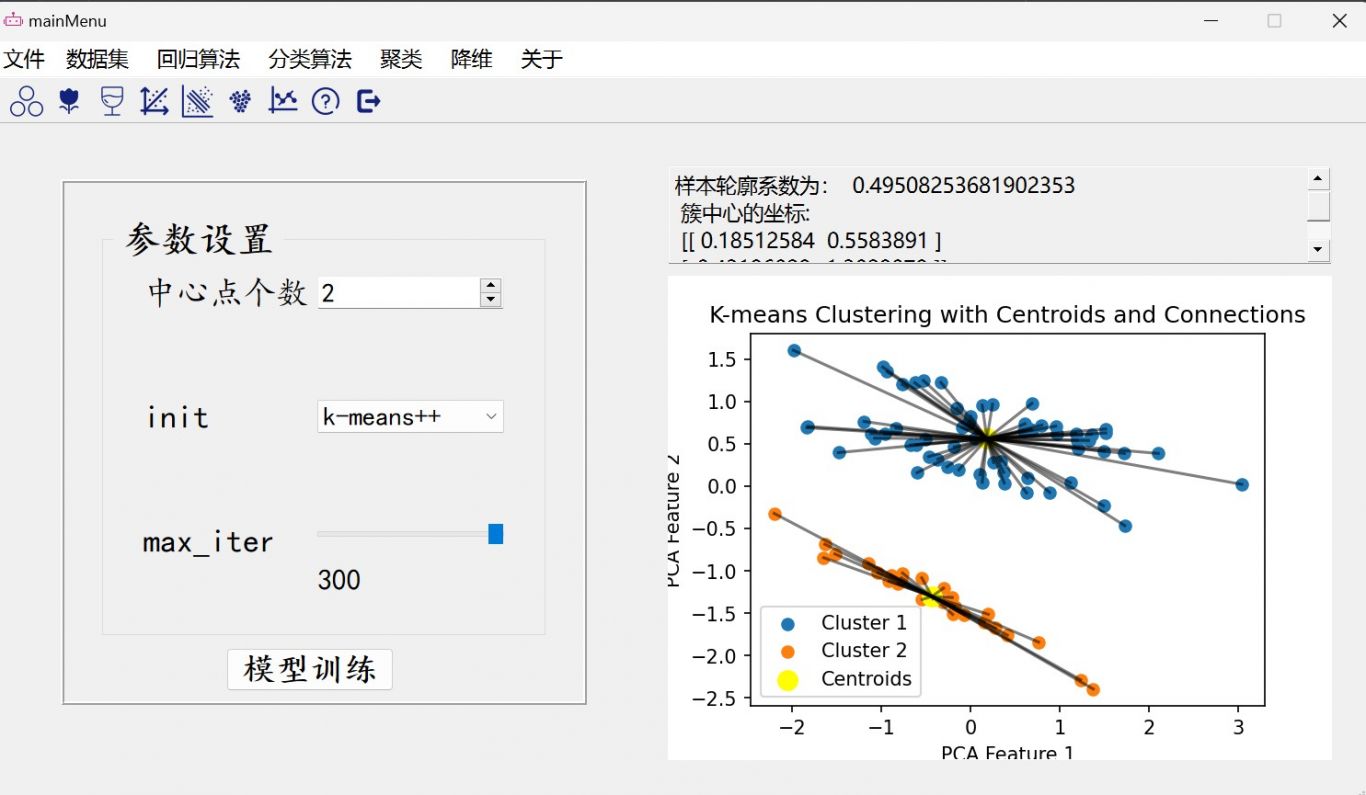Click the output text scrollbar down arrow
The image size is (1366, 795).
1319,250
